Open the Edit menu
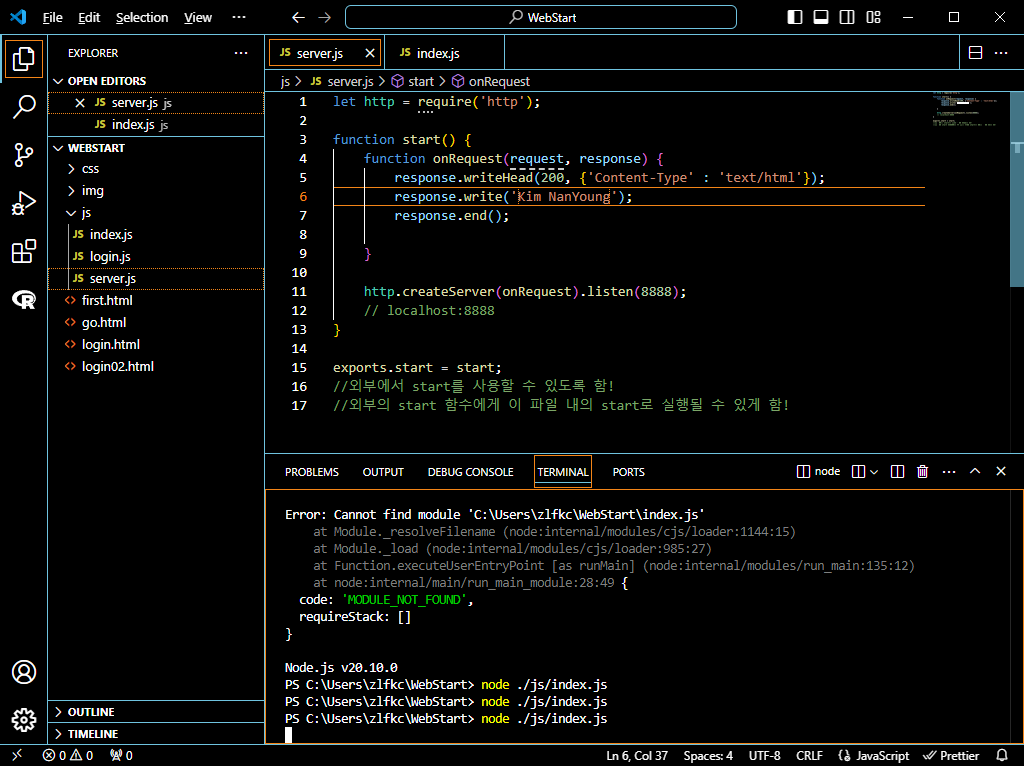1024x766 pixels. coord(89,18)
